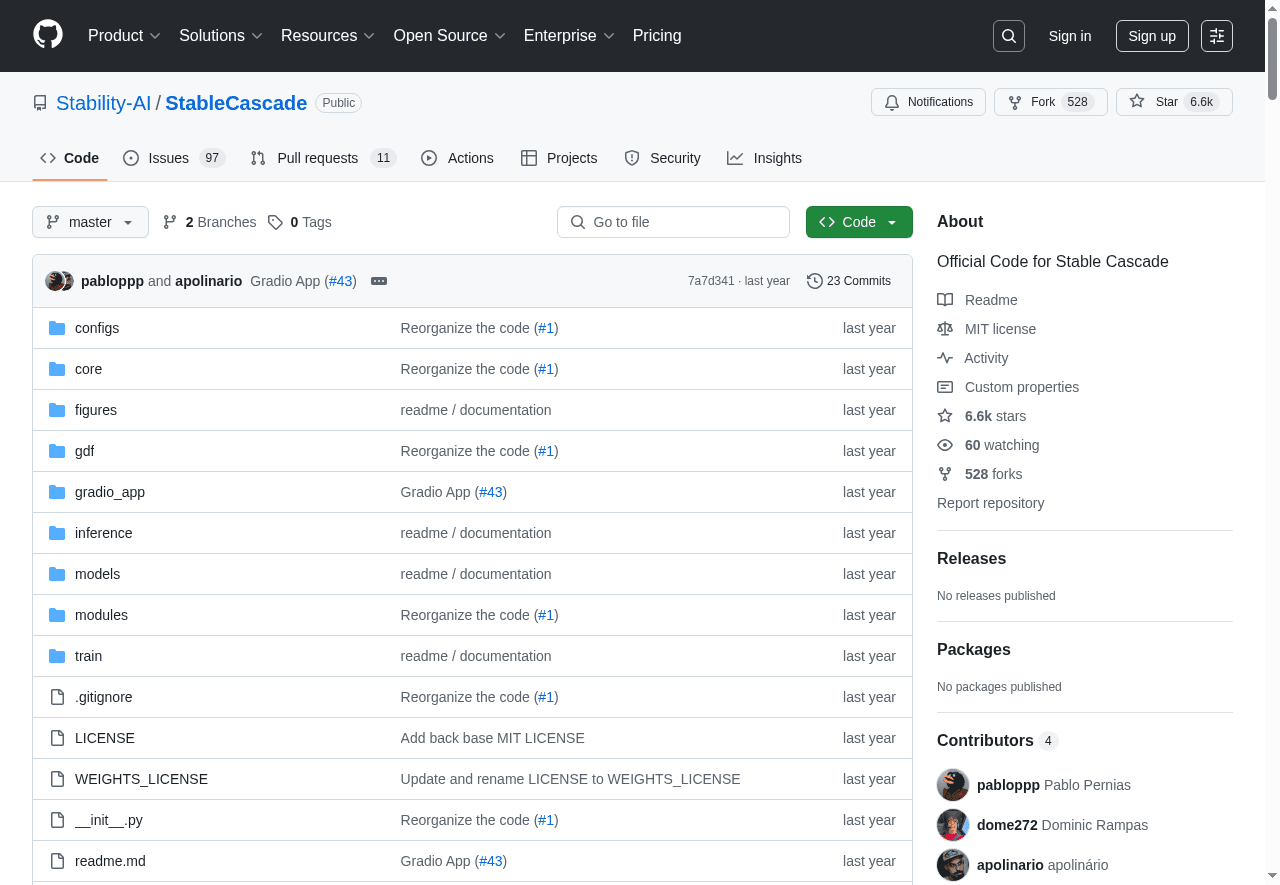The width and height of the screenshot is (1280, 885).
Task: Click the appearance settings icon in header
Action: coord(1217,36)
